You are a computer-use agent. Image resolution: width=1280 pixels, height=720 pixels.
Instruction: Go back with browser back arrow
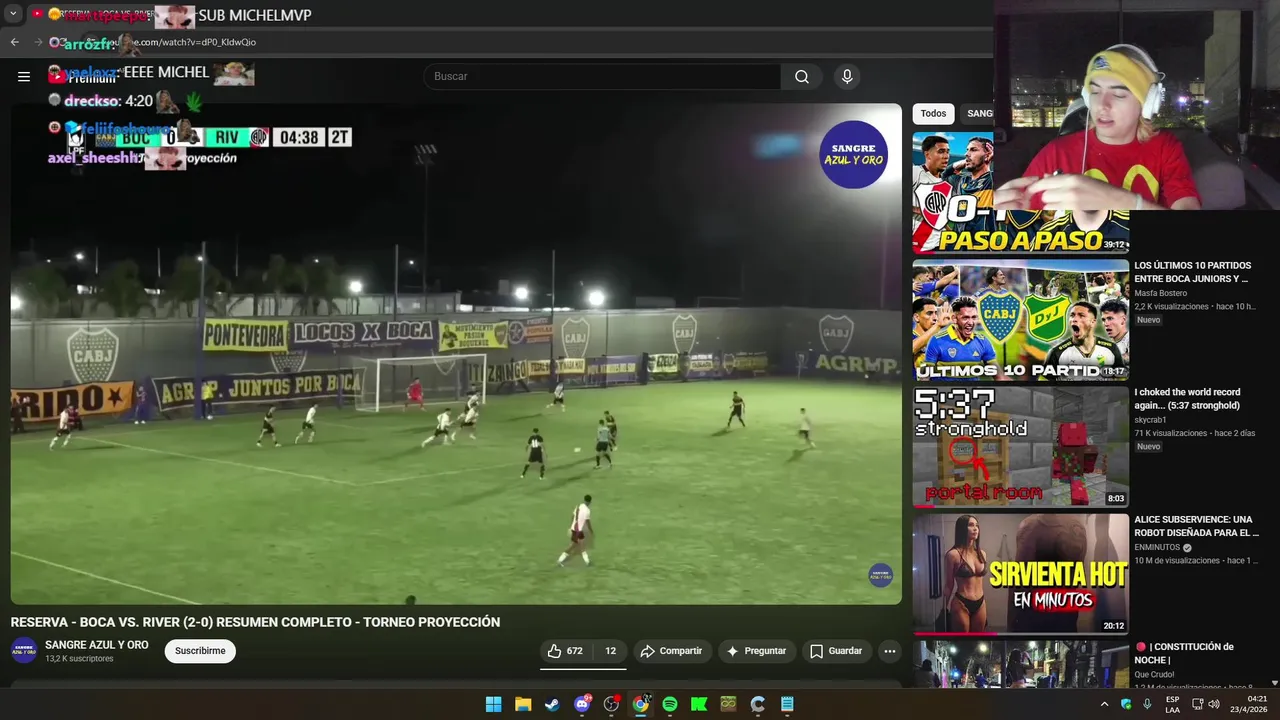(14, 42)
